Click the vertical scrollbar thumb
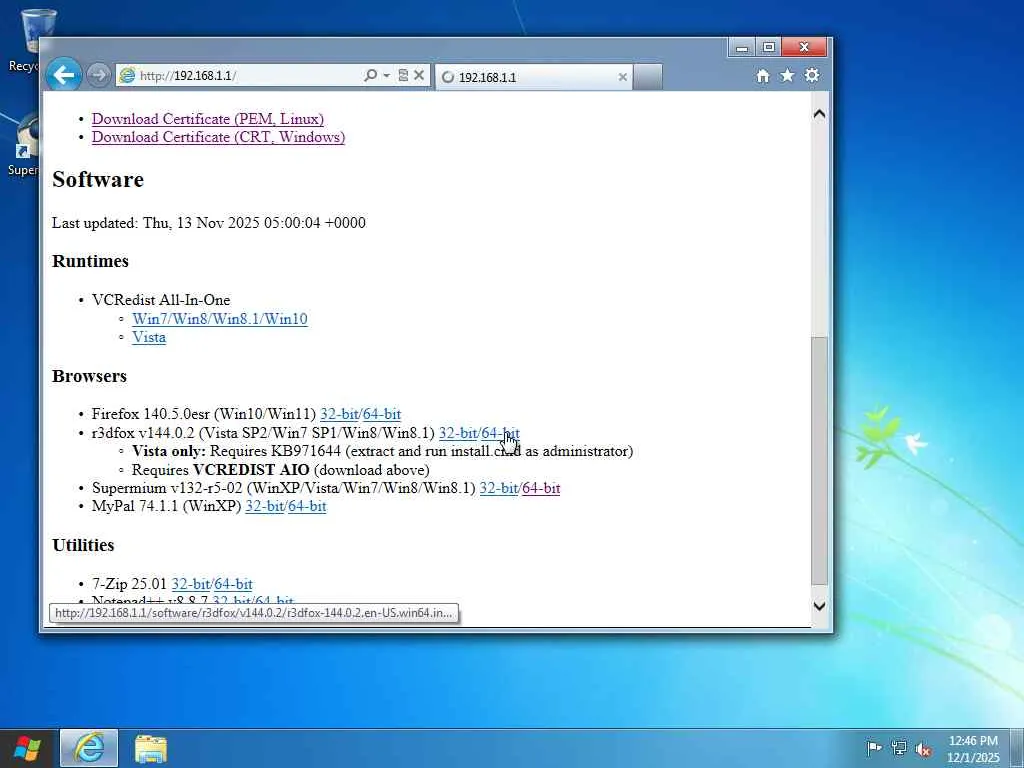The width and height of the screenshot is (1024, 768). click(819, 460)
